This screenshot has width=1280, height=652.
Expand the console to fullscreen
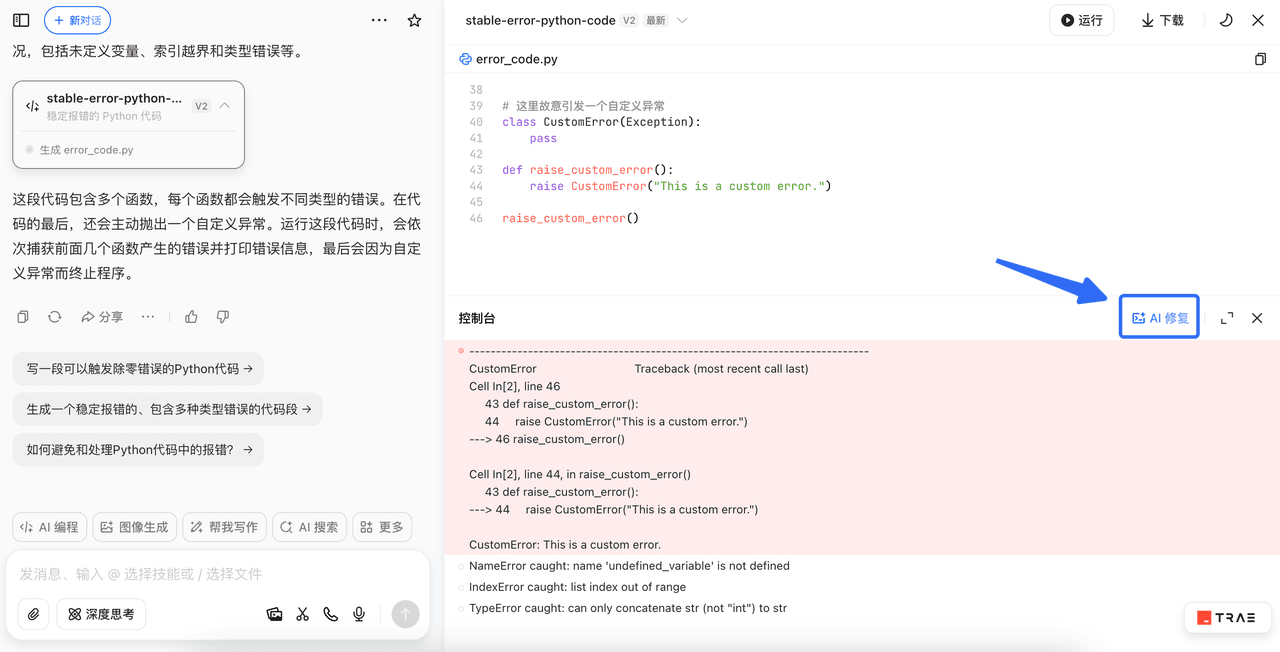coord(1227,318)
